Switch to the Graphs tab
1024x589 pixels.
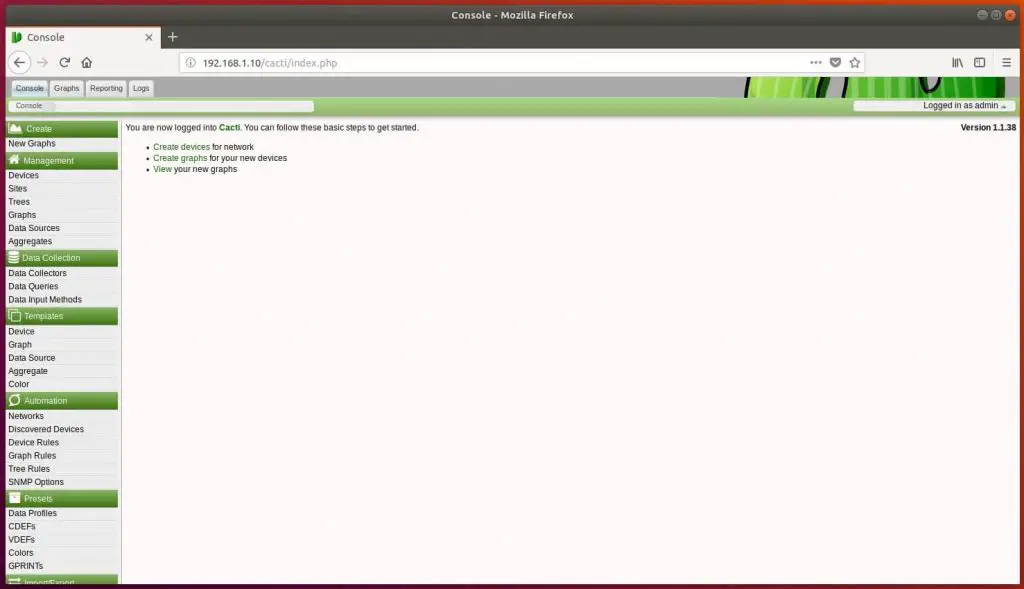pos(67,88)
